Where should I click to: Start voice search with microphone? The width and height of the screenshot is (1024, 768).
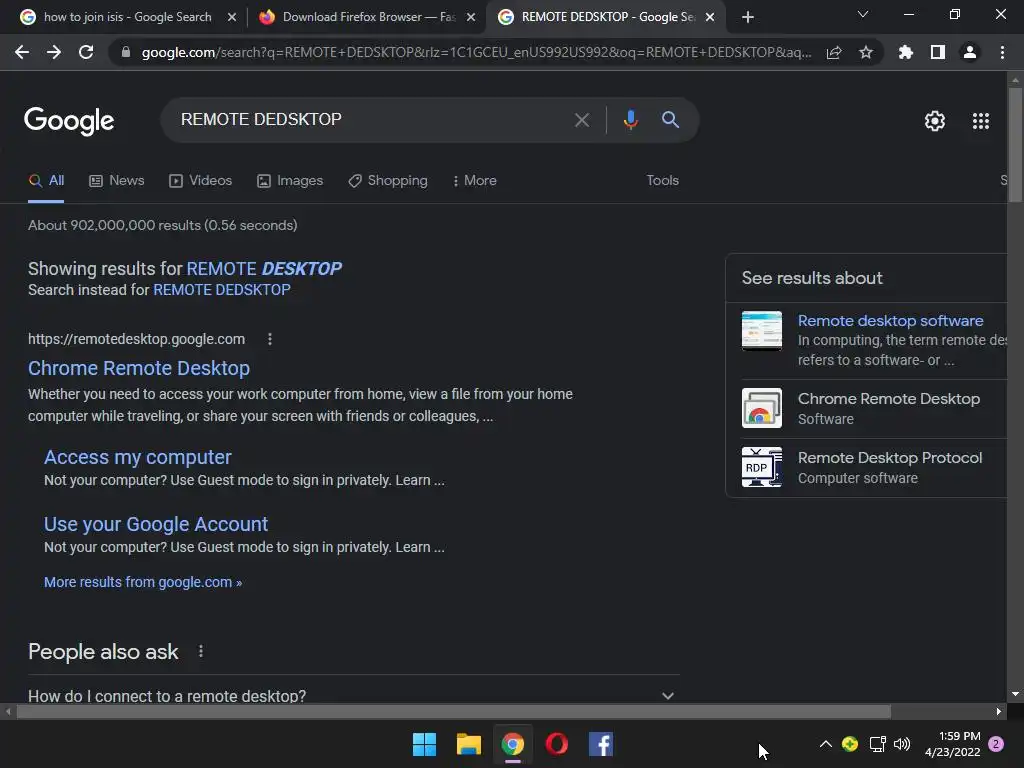click(630, 120)
